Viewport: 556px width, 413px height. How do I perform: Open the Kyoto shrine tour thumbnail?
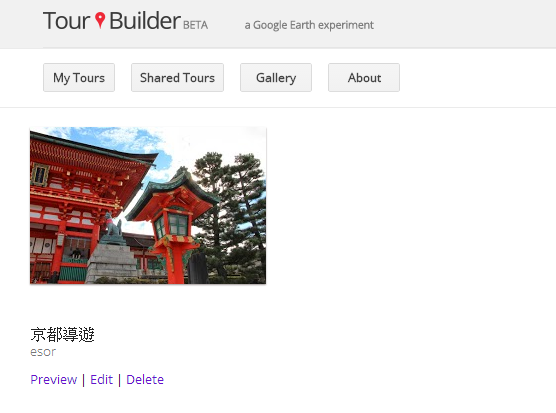[148, 205]
